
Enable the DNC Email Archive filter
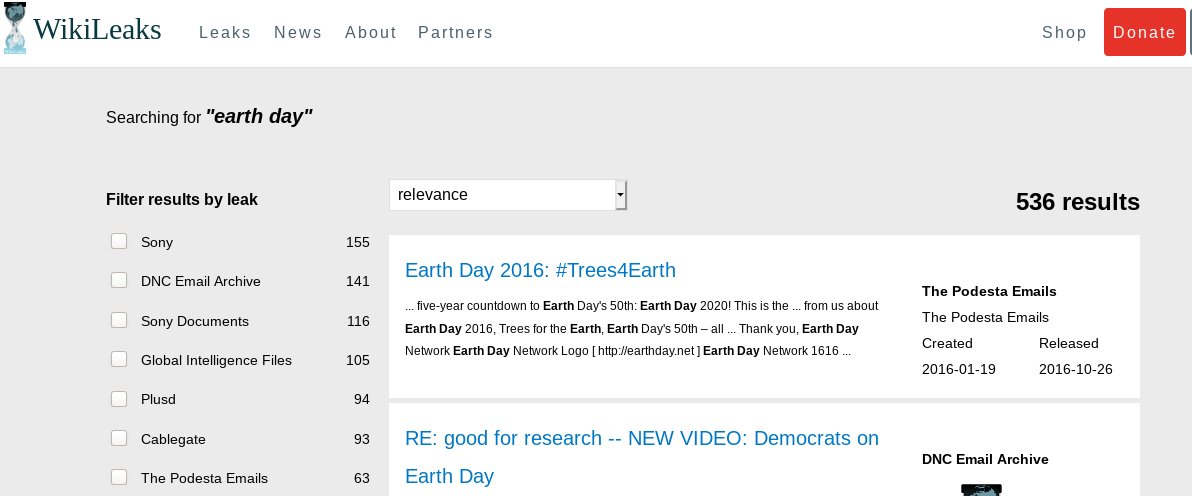[x=119, y=280]
